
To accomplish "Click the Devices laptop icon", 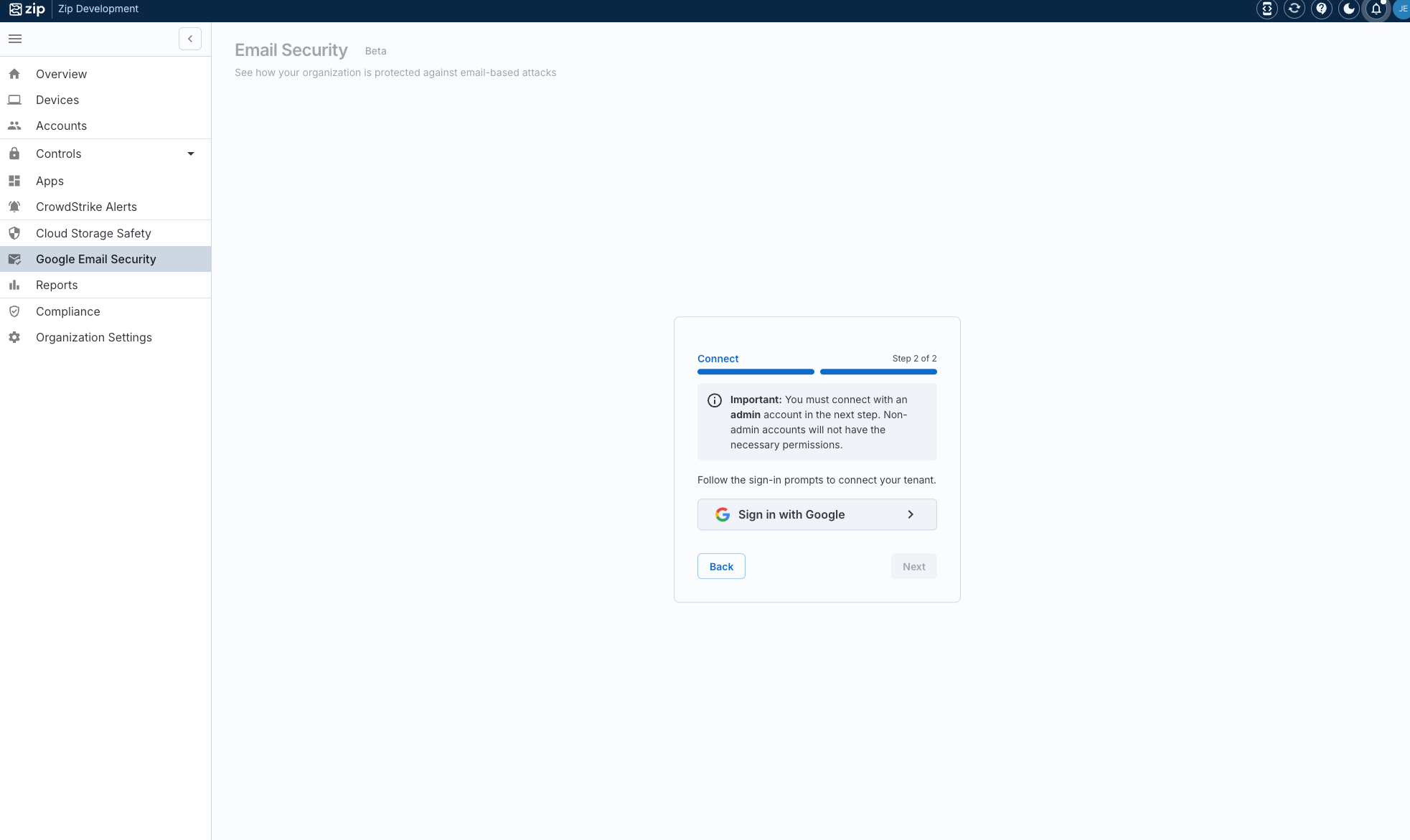I will click(14, 100).
